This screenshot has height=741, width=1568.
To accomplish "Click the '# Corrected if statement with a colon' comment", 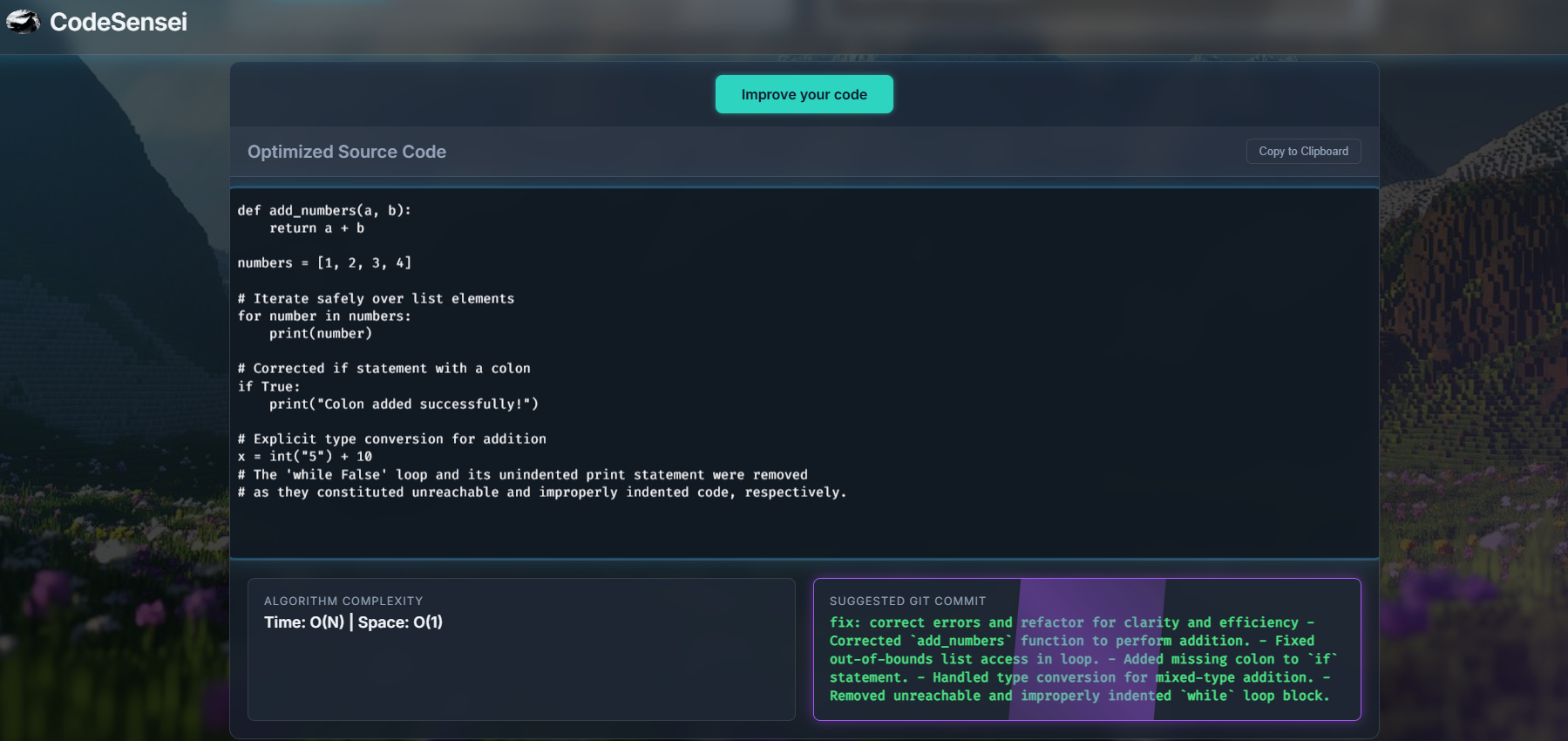I will pos(384,368).
